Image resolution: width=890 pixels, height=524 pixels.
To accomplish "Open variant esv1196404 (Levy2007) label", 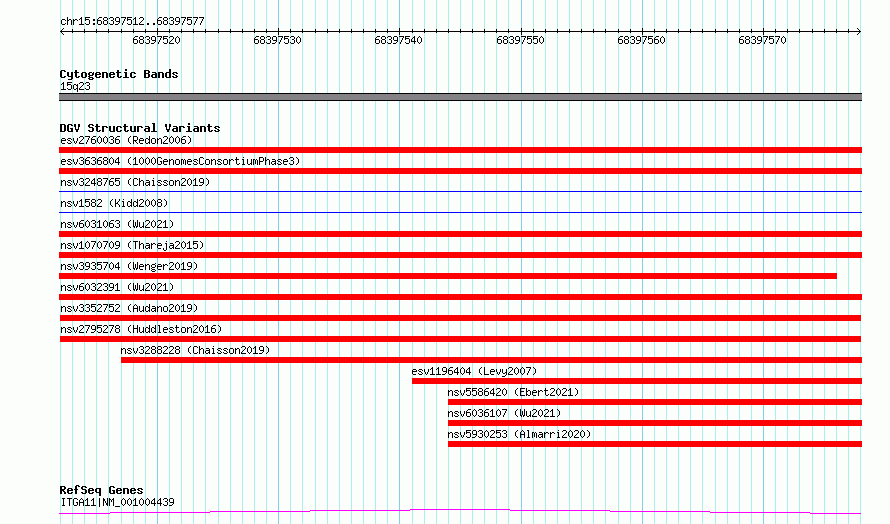I will [x=474, y=371].
